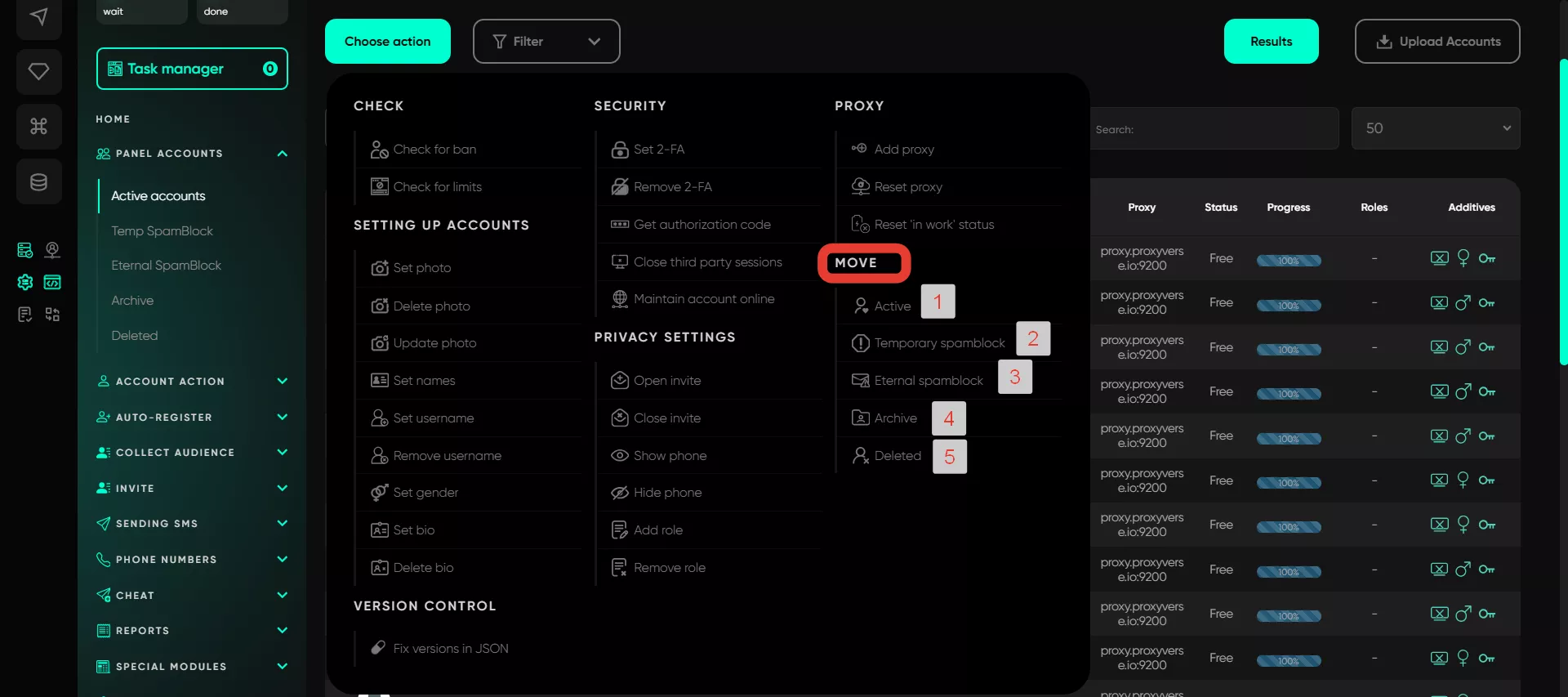Click the diamond icon in left rail
The image size is (1568, 697).
(38, 71)
